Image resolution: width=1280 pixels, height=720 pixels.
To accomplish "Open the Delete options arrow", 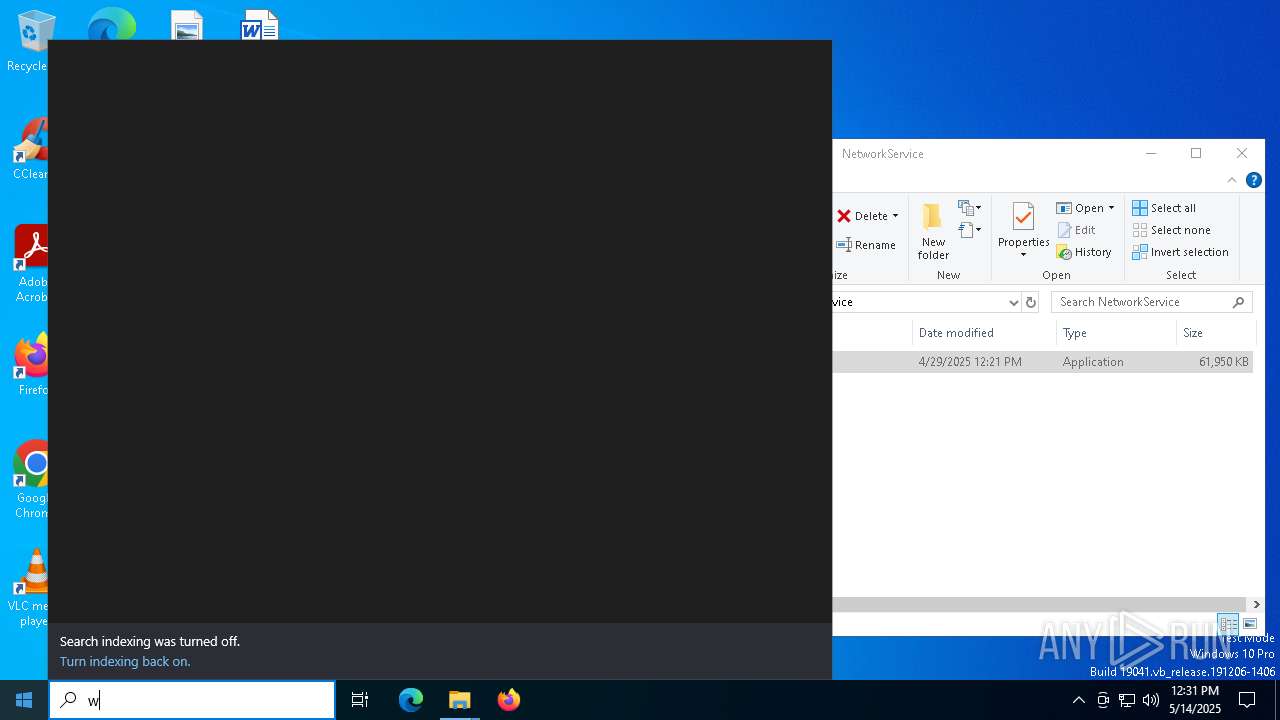I will click(x=895, y=216).
